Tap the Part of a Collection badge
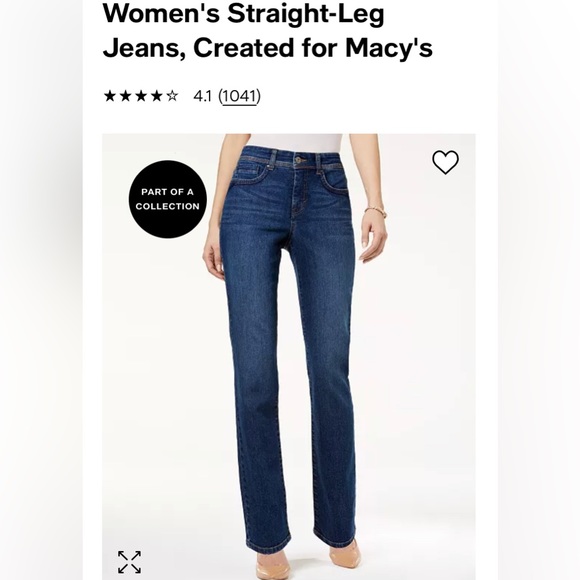 pos(168,199)
